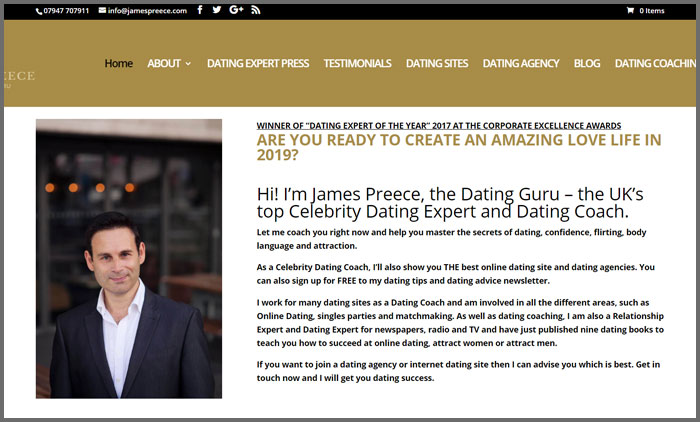Click the James Preece portrait photo
The width and height of the screenshot is (700, 422).
(129, 258)
